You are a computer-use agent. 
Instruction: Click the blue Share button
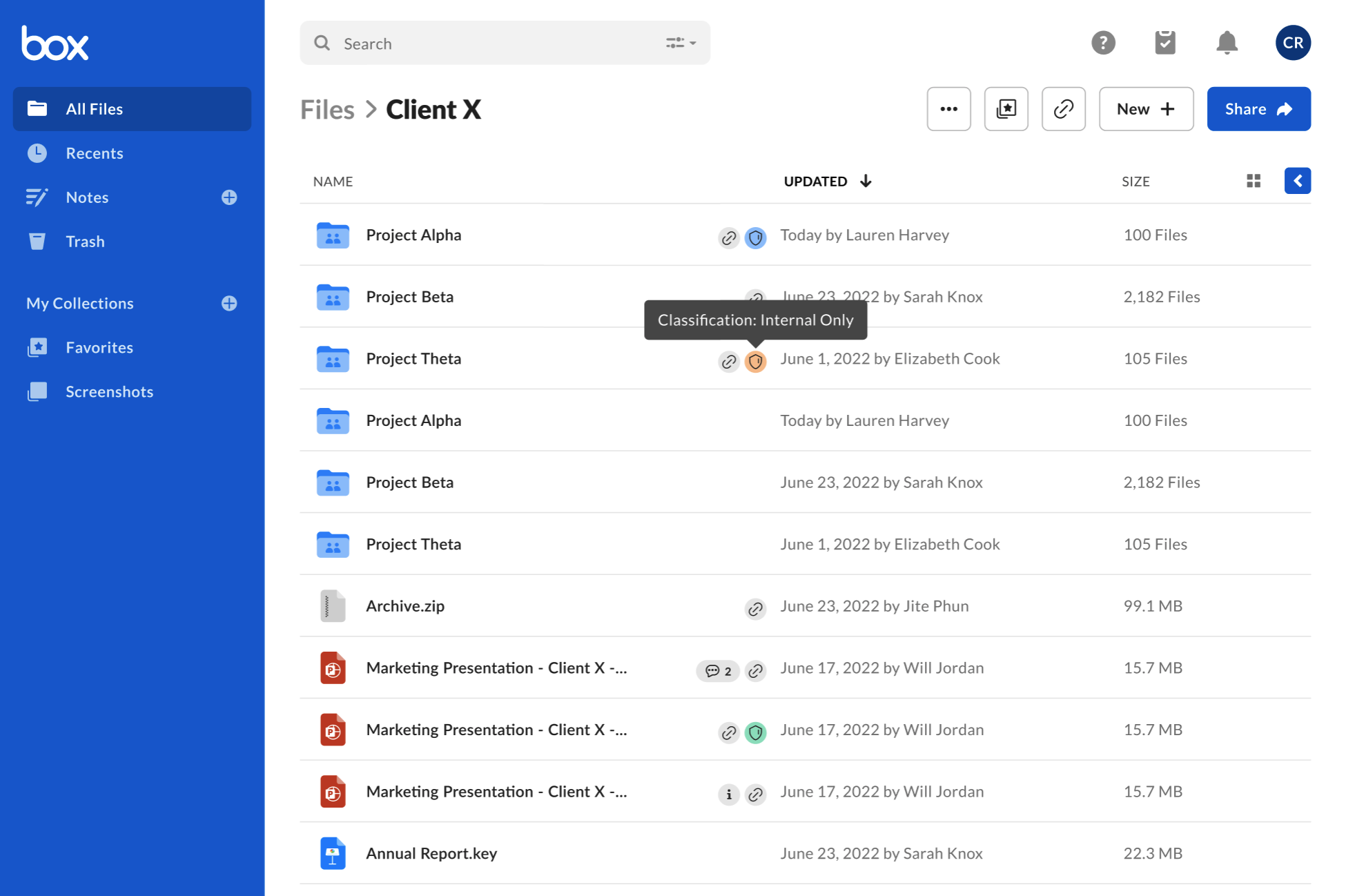click(1258, 109)
